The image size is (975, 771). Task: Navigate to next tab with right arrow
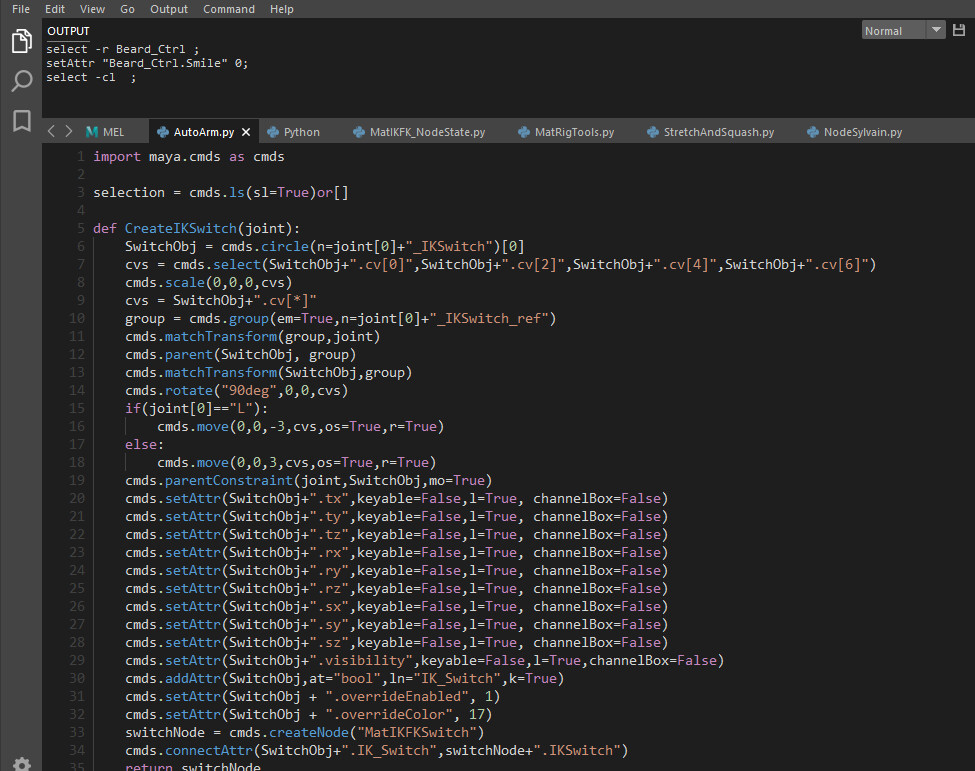point(68,132)
